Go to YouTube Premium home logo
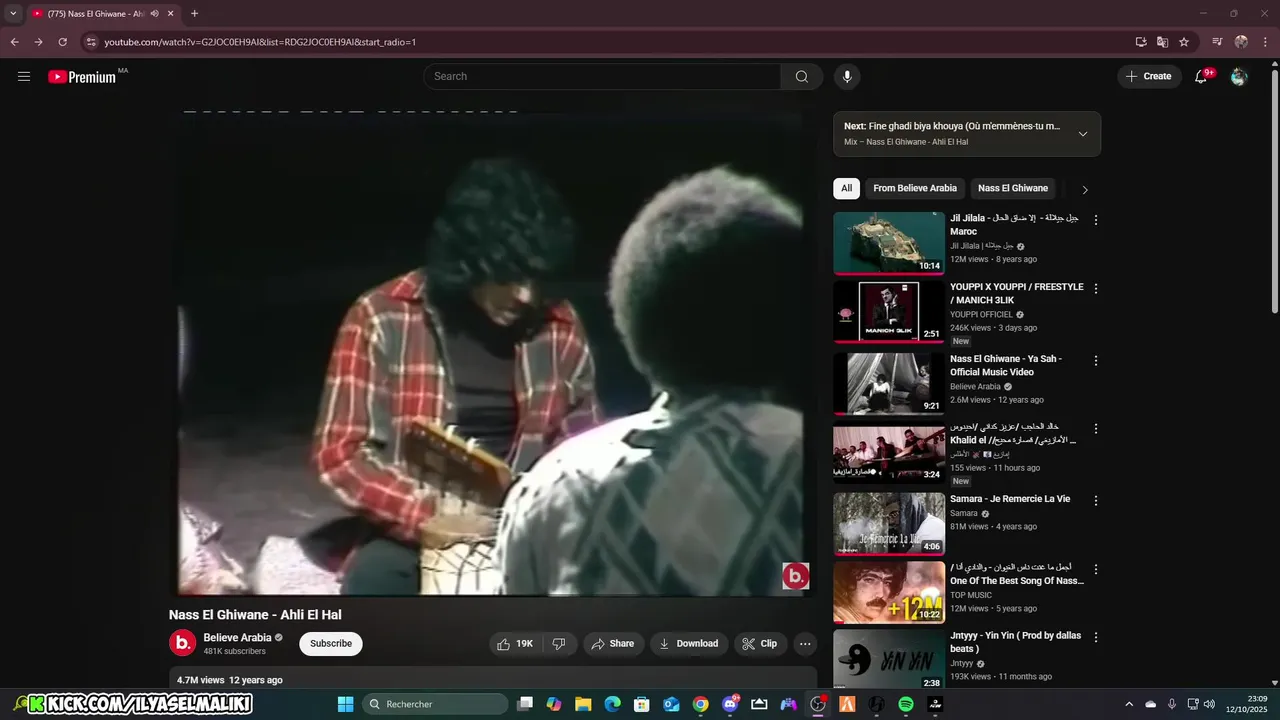 pos(82,76)
